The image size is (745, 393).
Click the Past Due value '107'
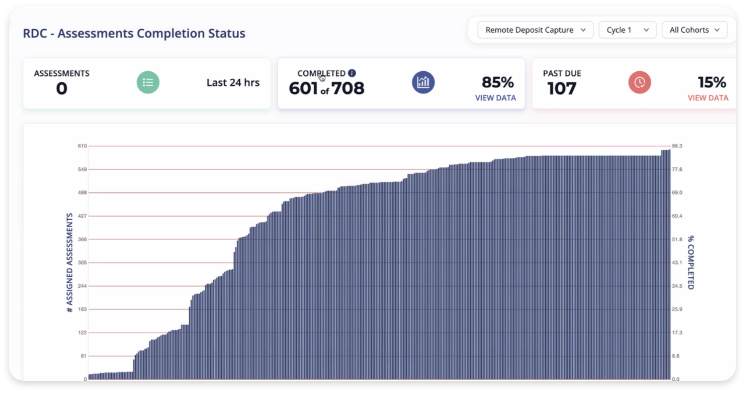pyautogui.click(x=561, y=88)
